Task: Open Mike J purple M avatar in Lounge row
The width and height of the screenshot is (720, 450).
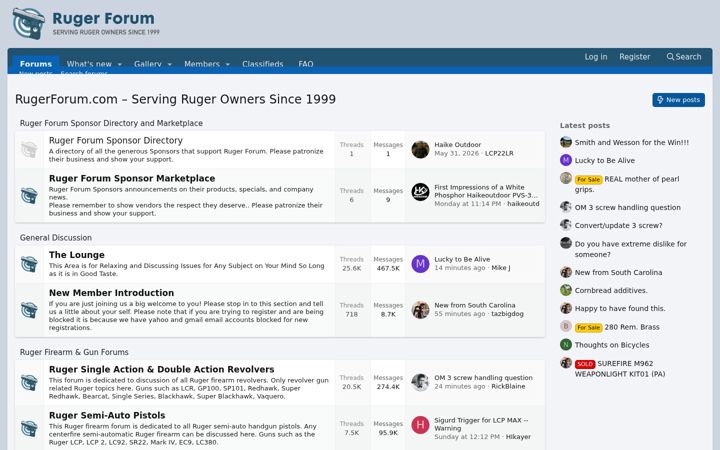Action: (420, 264)
